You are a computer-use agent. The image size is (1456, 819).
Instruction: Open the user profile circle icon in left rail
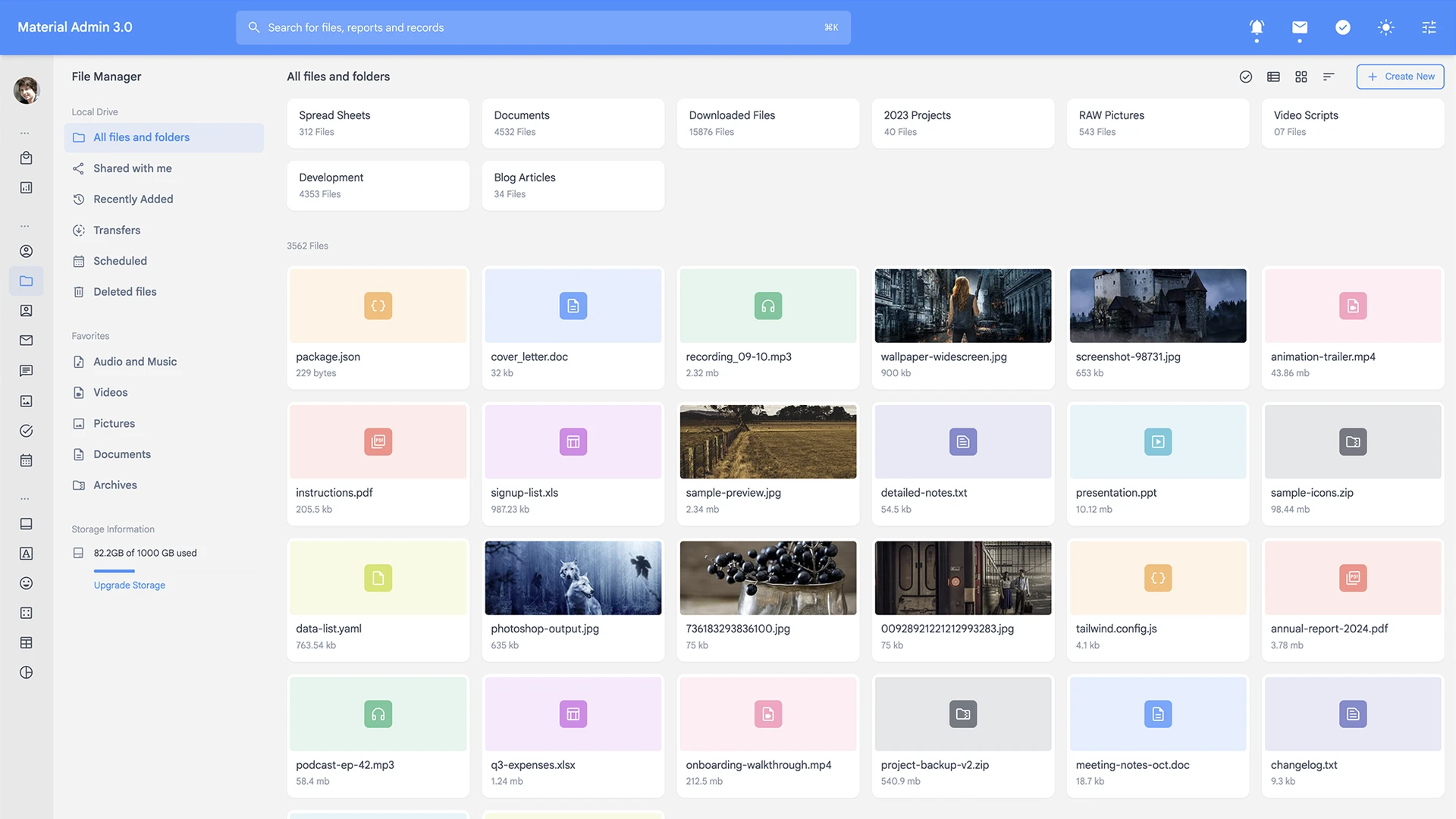27,251
